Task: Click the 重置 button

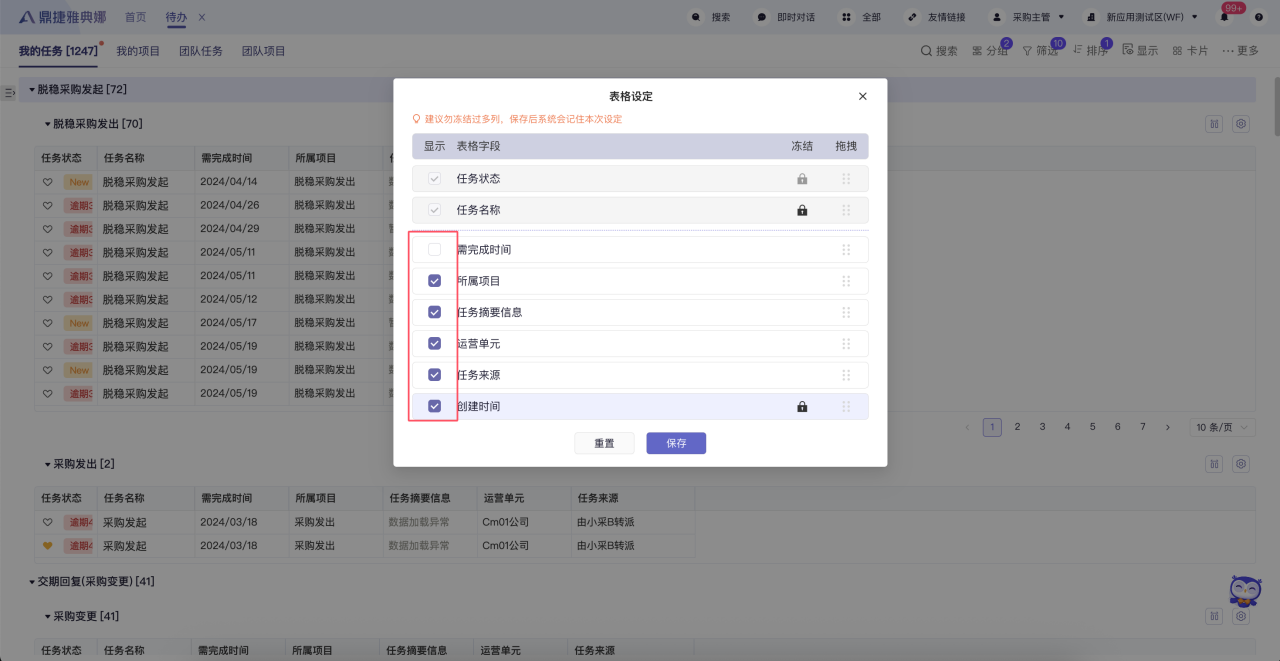Action: pos(604,443)
